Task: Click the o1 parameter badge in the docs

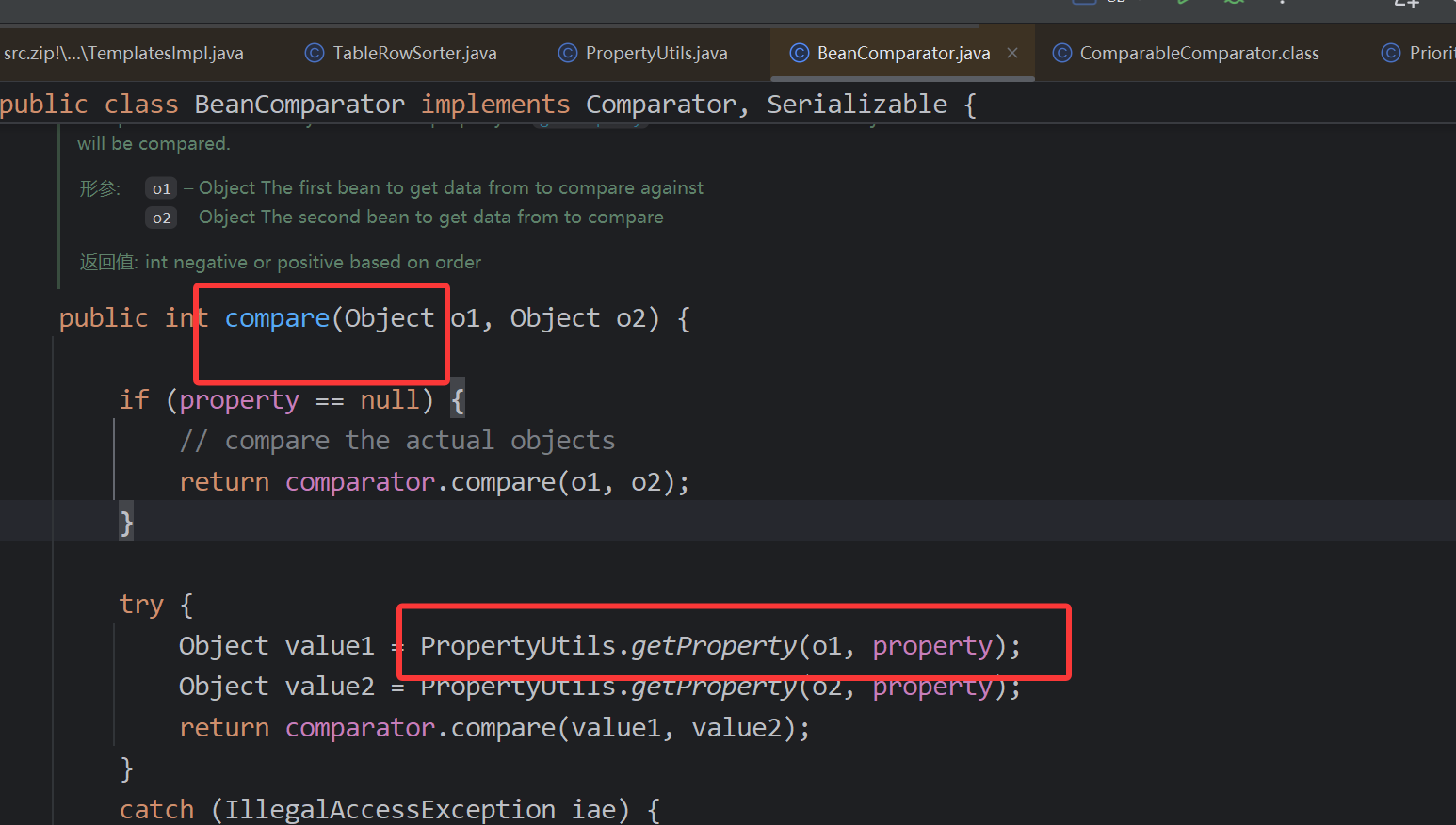Action: [x=161, y=189]
